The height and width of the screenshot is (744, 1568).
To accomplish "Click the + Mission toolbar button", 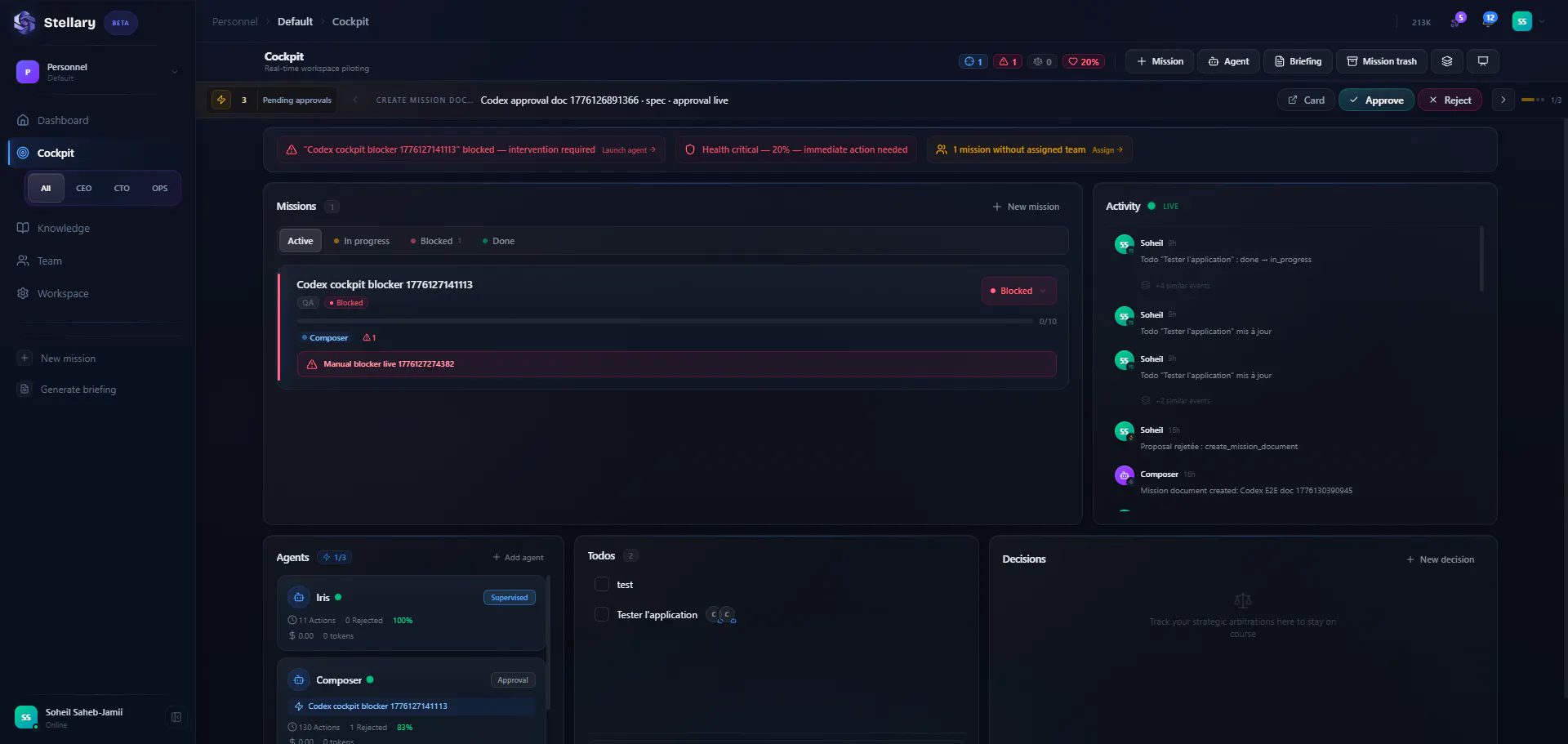I will tap(1160, 61).
